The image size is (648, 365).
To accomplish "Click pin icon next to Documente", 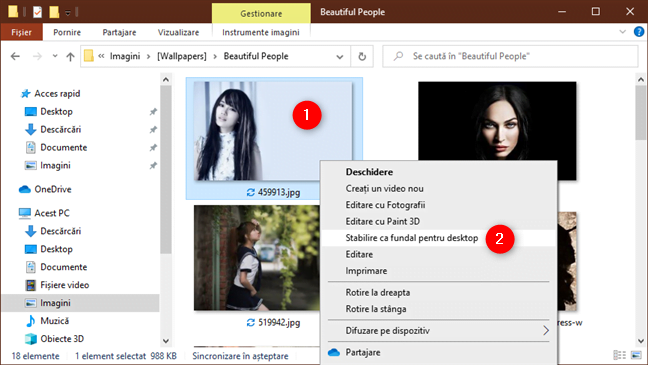I will (153, 148).
